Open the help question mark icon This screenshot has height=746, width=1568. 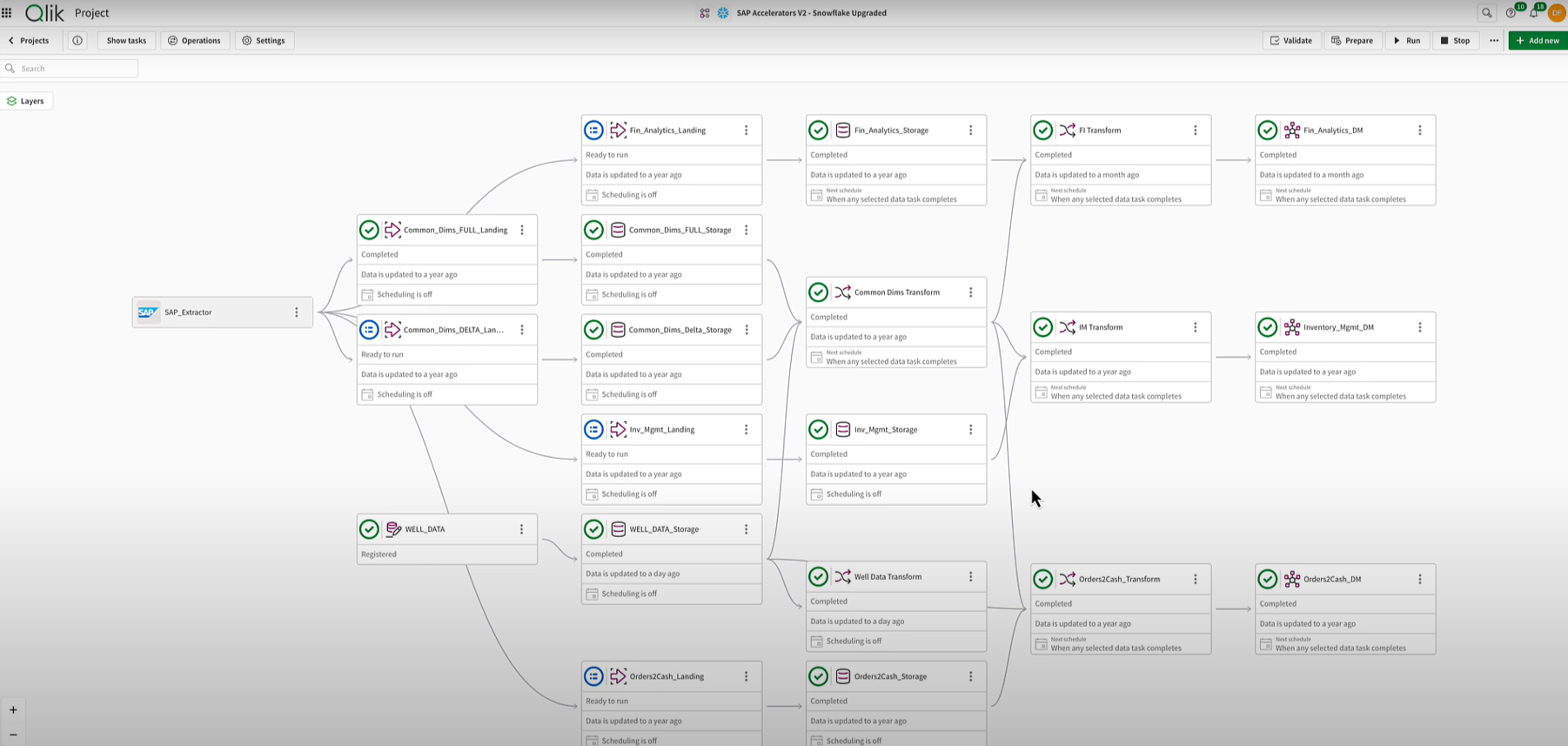pos(1511,13)
